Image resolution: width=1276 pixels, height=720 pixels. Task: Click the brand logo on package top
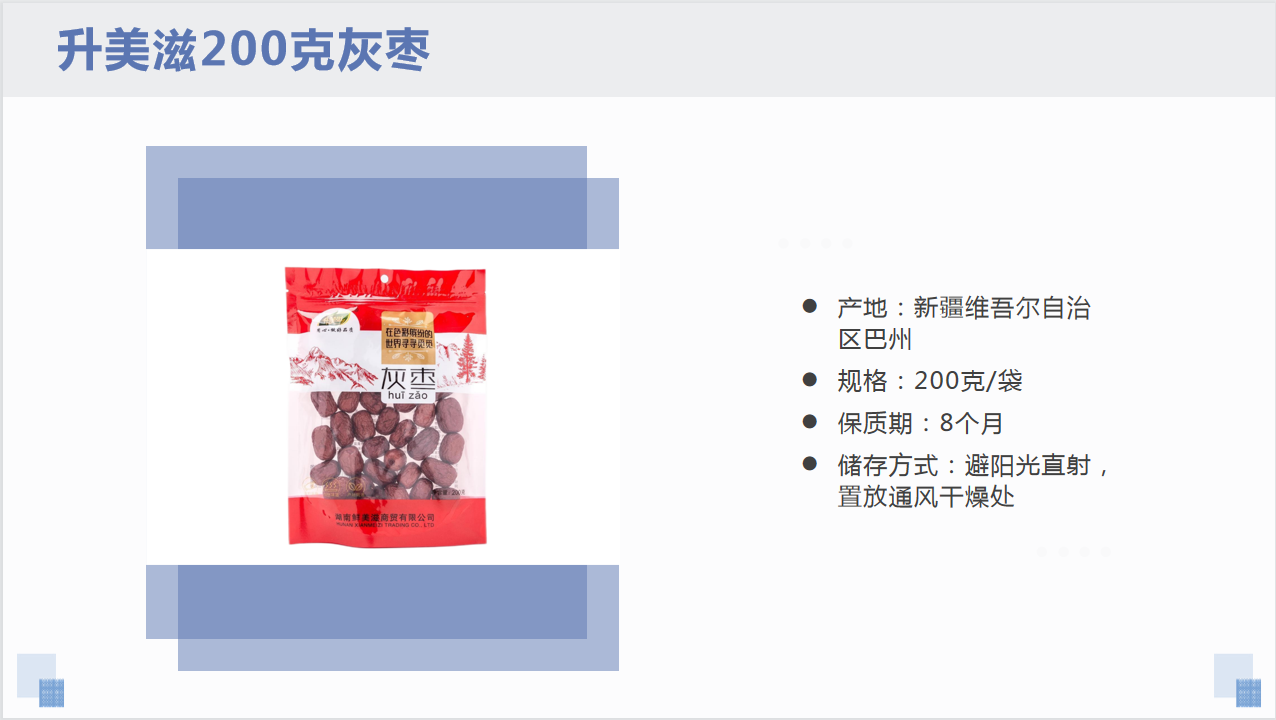[x=331, y=323]
